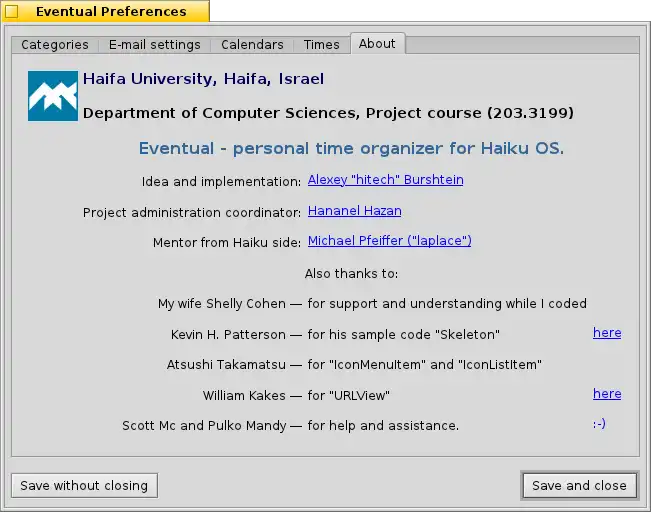Viewport: 651px width, 512px height.
Task: Click 'for help and assistance.' text
Action: (383, 426)
